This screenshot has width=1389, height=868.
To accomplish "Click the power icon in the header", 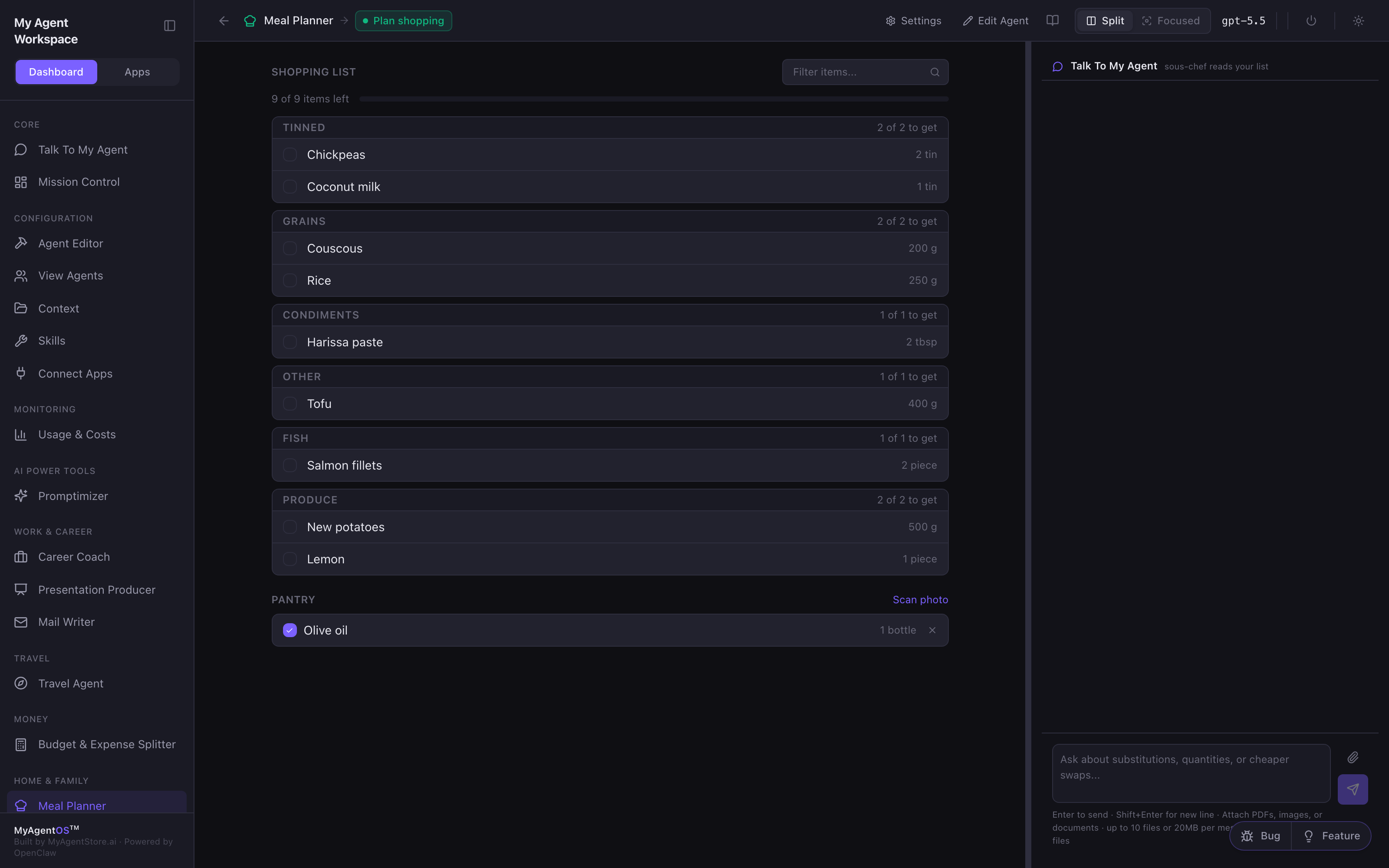I will 1311,21.
